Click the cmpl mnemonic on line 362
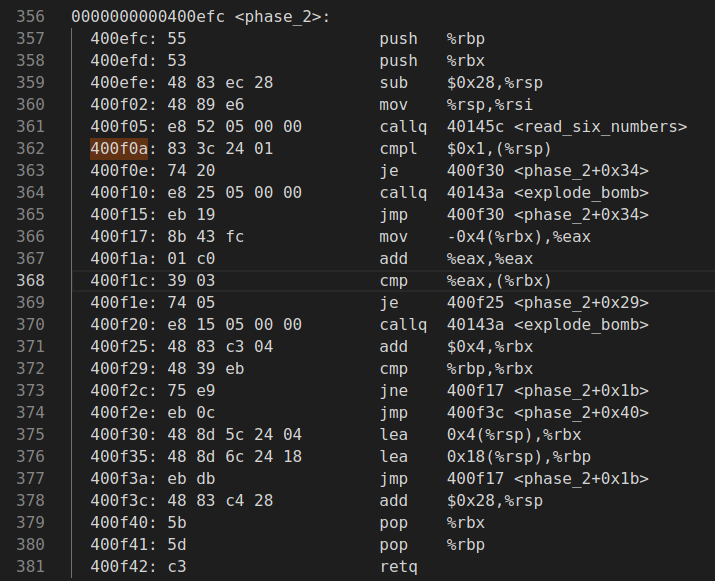Screen dimensions: 715x581 tap(397, 149)
